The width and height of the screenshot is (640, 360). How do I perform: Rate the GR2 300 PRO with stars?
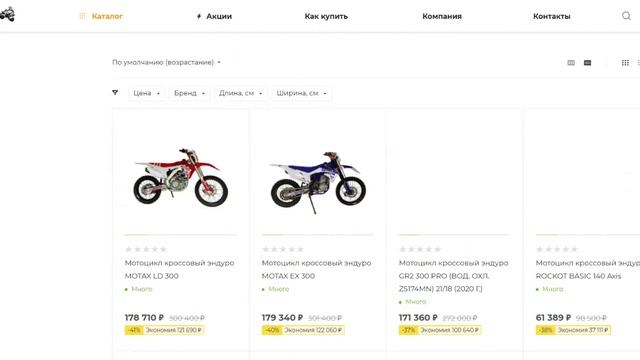[x=420, y=249]
